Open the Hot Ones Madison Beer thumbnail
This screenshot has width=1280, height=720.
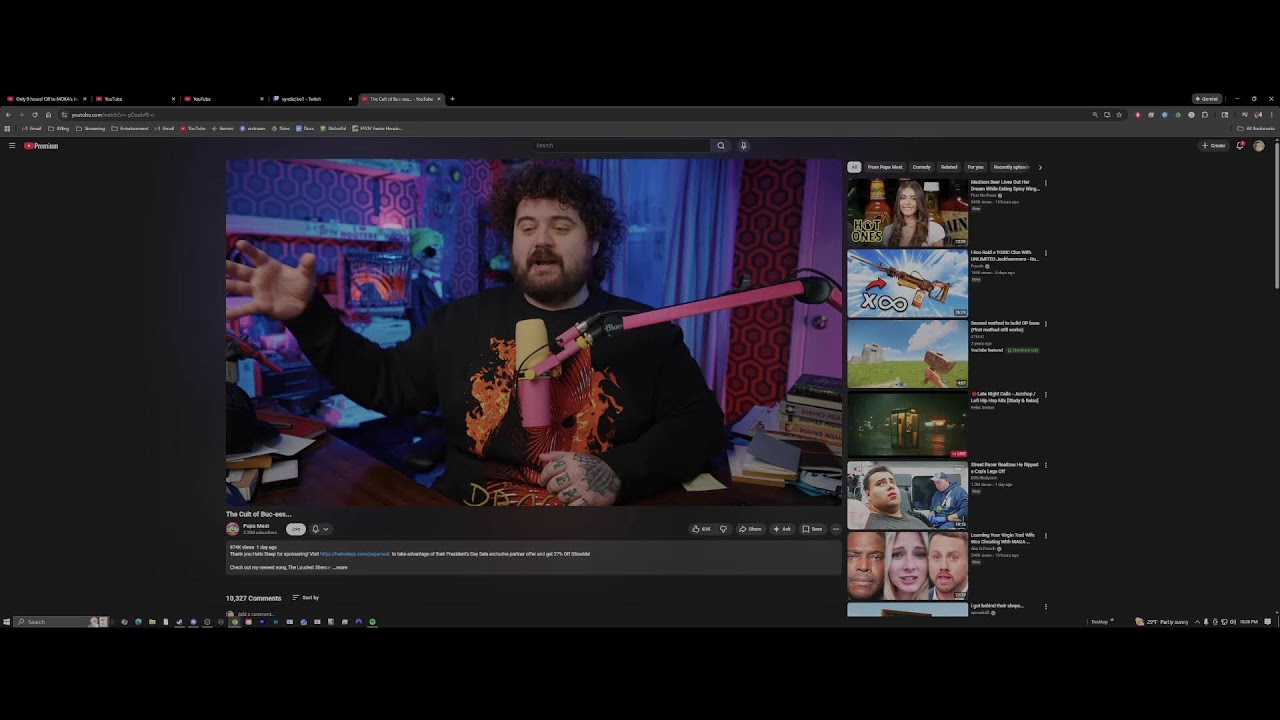point(908,213)
